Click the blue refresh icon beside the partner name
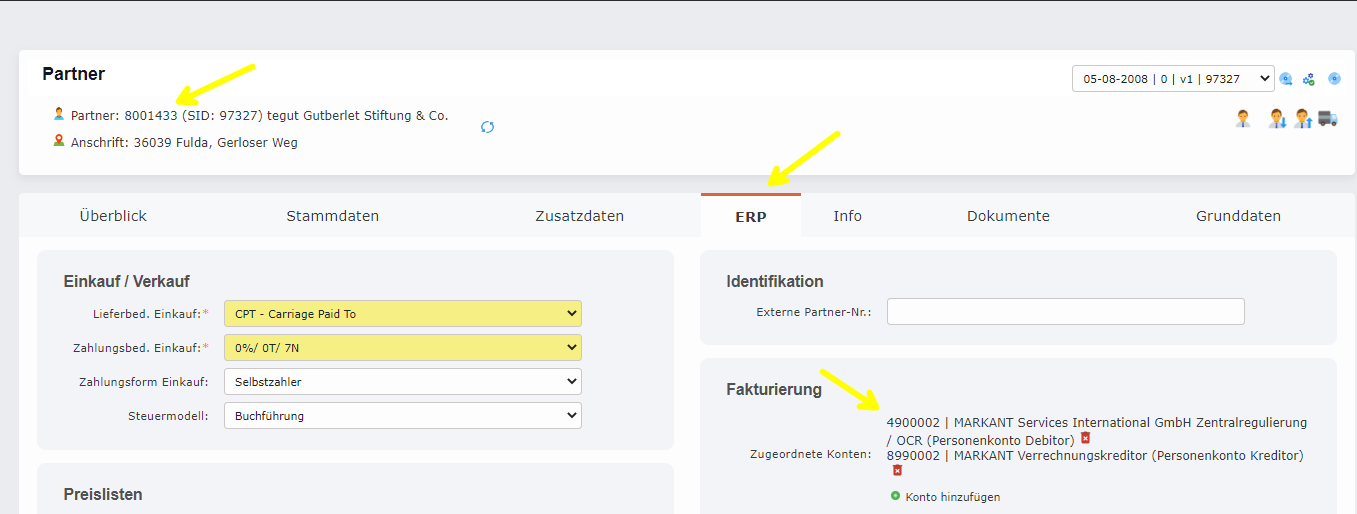This screenshot has height=514, width=1357. (487, 127)
